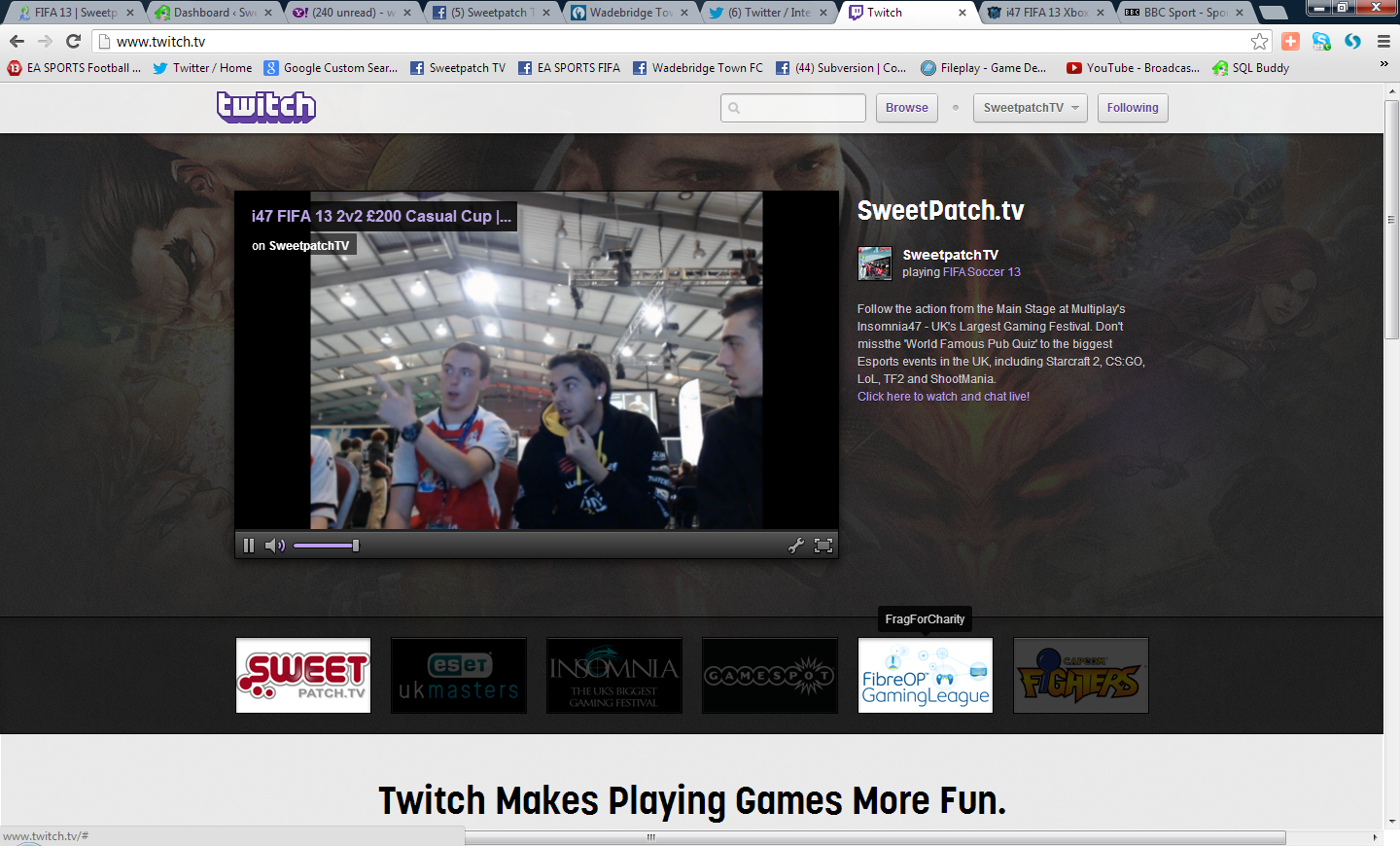Adjust the player volume slider
The image size is (1400, 846).
(x=327, y=546)
